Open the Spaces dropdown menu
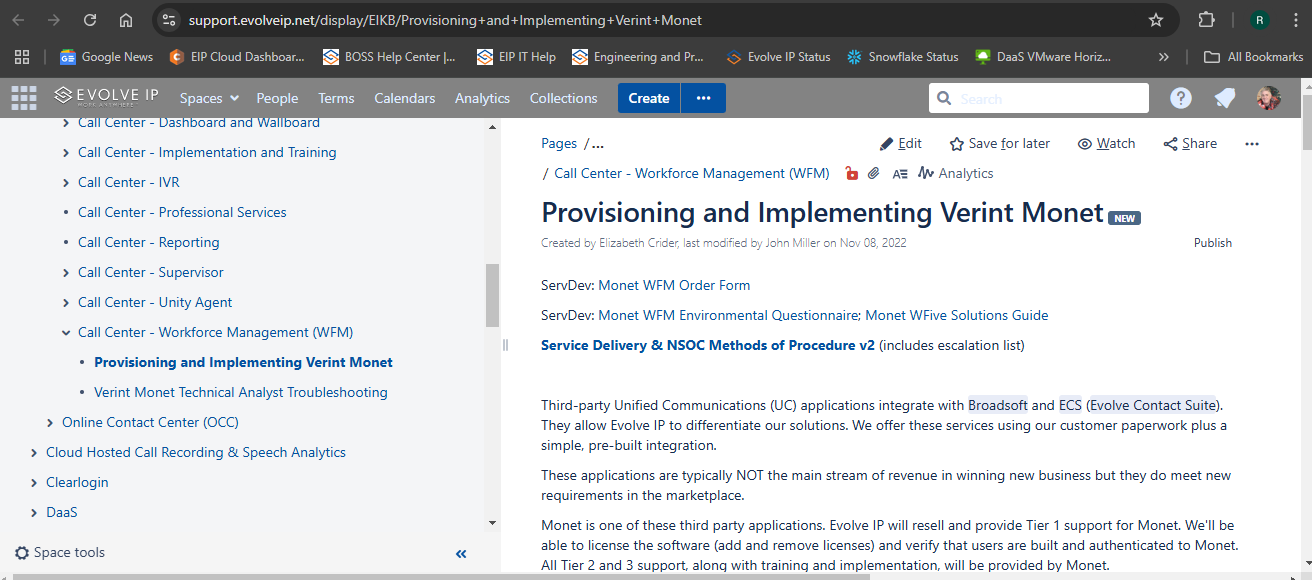The image size is (1312, 580). pyautogui.click(x=209, y=98)
